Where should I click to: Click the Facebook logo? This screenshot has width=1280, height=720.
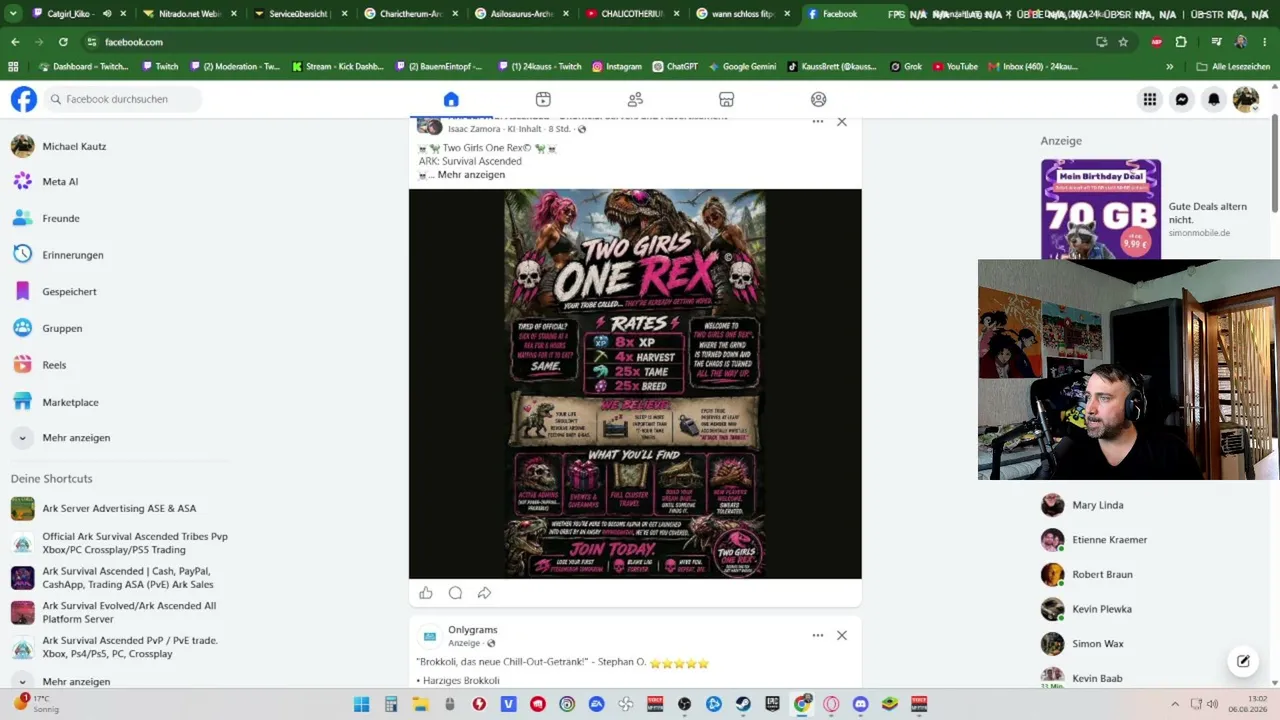pos(24,99)
